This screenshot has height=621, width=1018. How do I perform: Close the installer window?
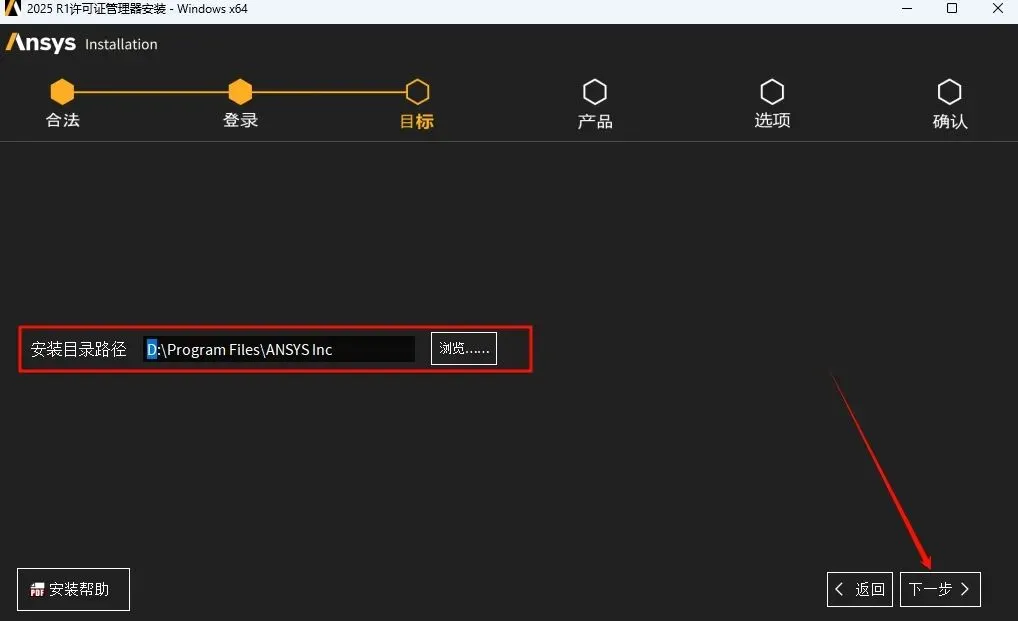coord(998,8)
